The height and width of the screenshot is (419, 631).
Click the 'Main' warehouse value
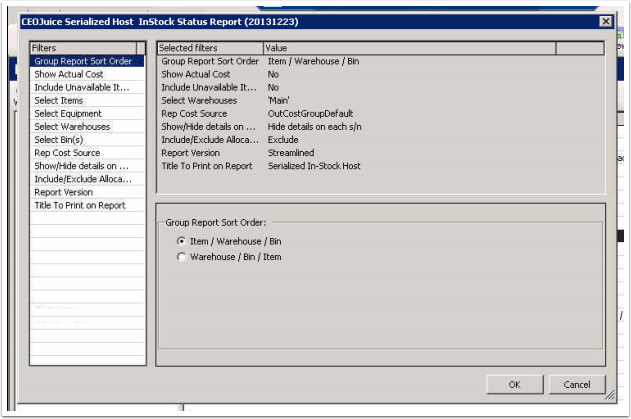point(278,101)
